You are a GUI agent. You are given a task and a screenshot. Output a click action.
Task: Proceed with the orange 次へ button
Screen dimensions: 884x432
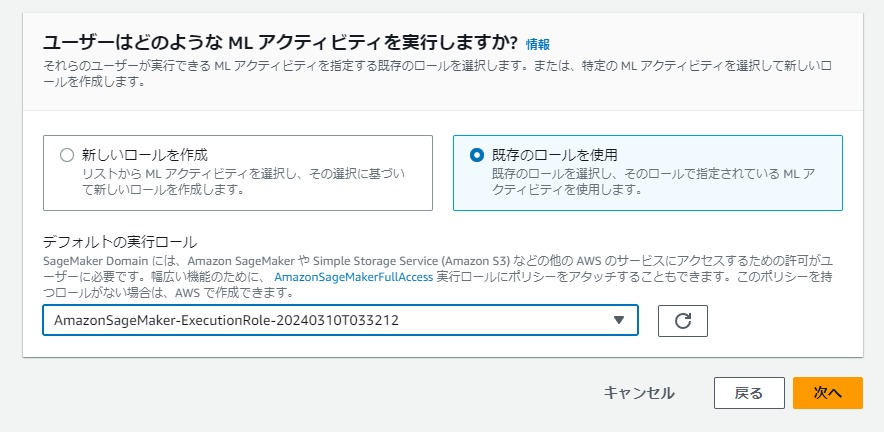(827, 393)
